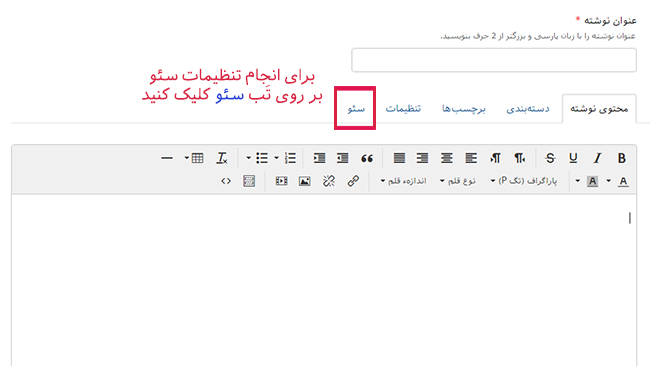Open the اندازه قلم font size dropdown
This screenshot has width=650, height=366.
pos(403,181)
